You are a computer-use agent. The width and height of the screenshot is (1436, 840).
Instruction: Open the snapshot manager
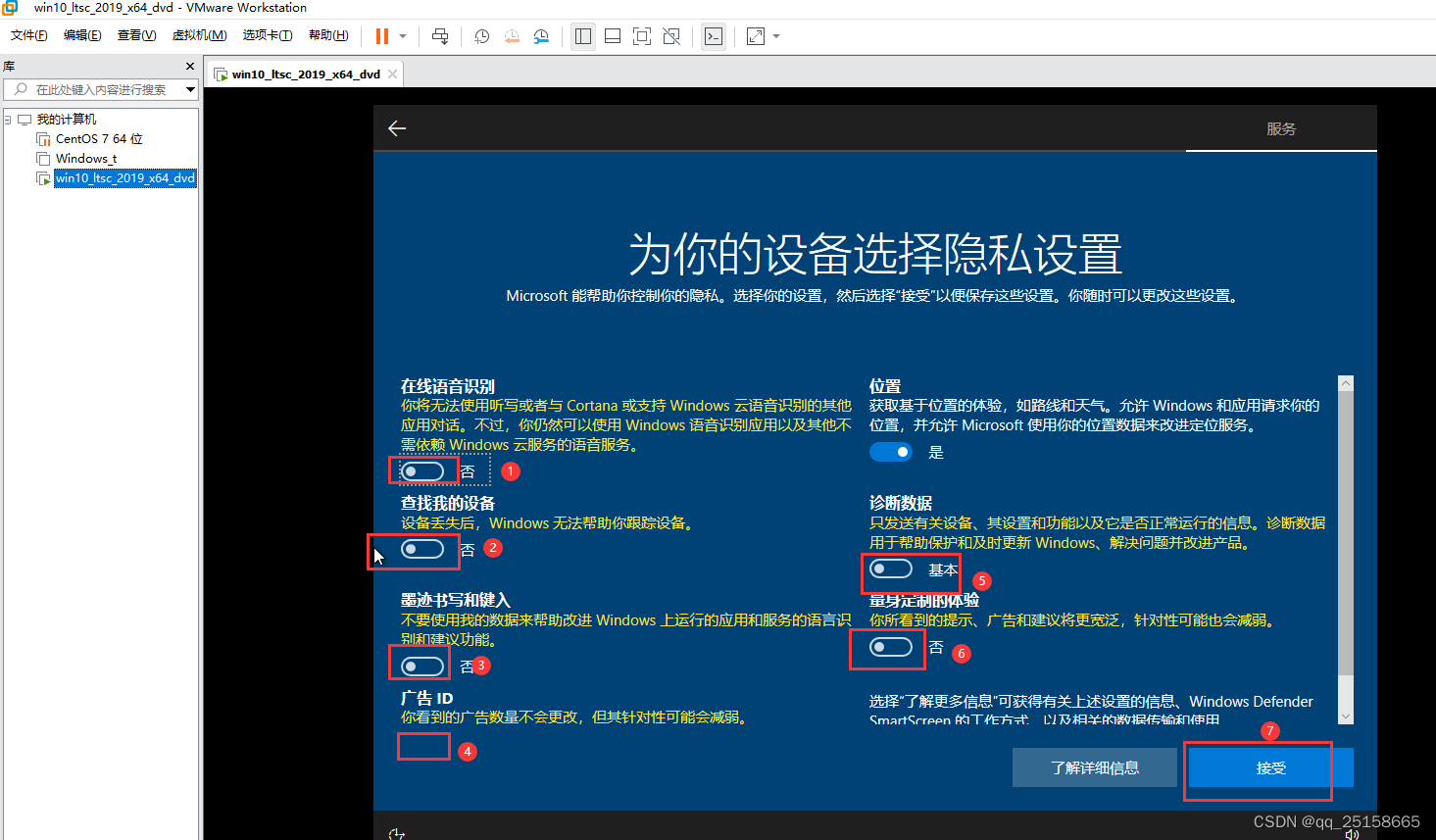pyautogui.click(x=541, y=36)
